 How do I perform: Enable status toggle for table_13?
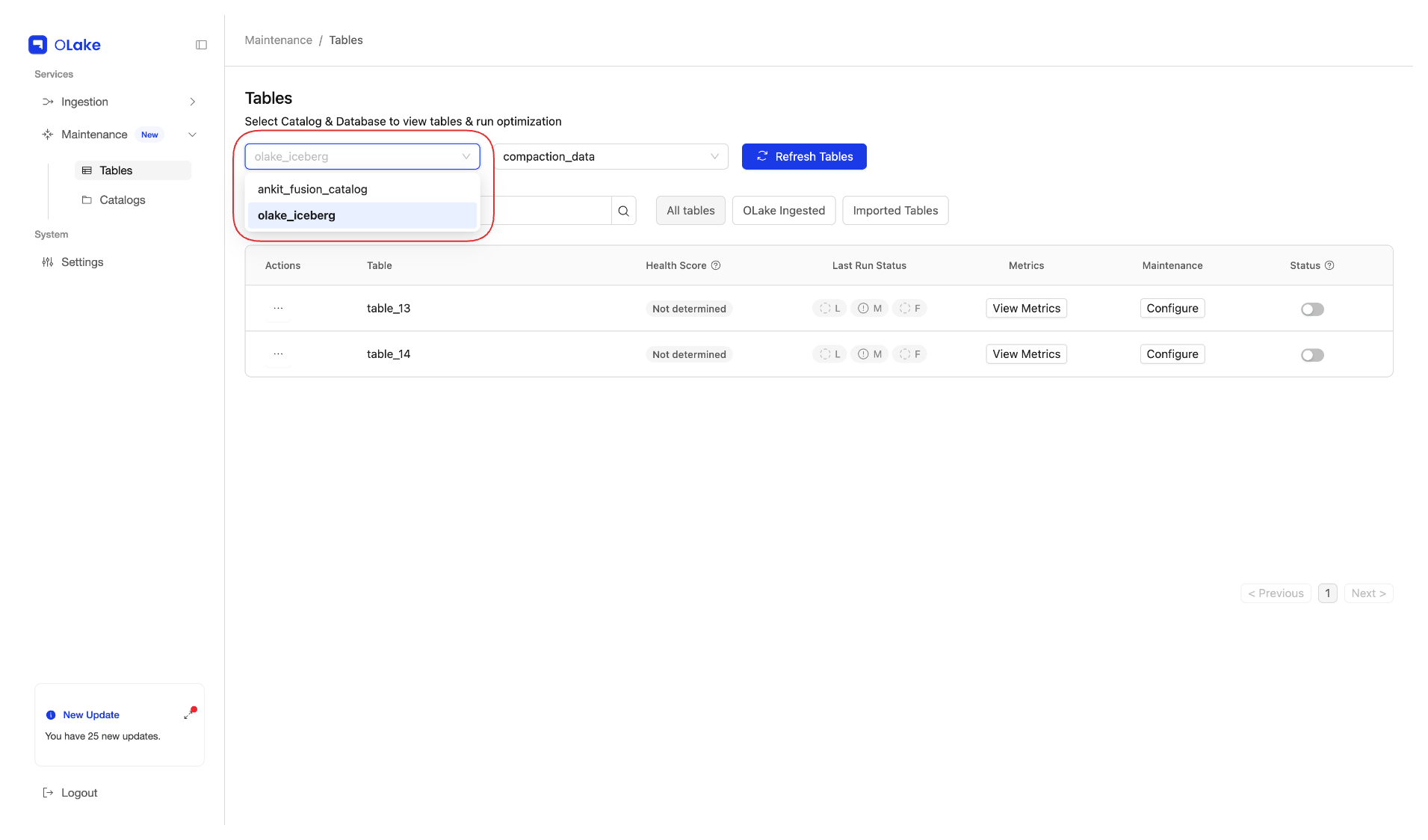point(1311,309)
